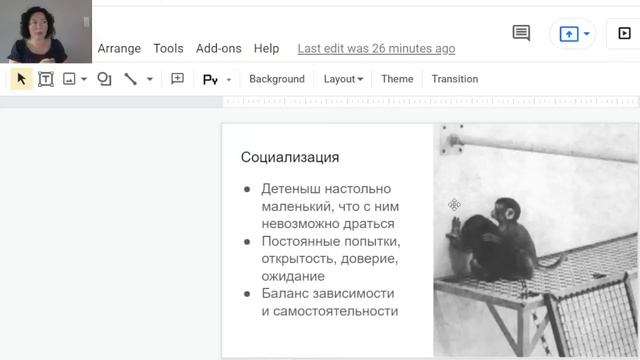640x360 pixels.
Task: Start the slideshow with the play icon
Action: click(x=624, y=33)
